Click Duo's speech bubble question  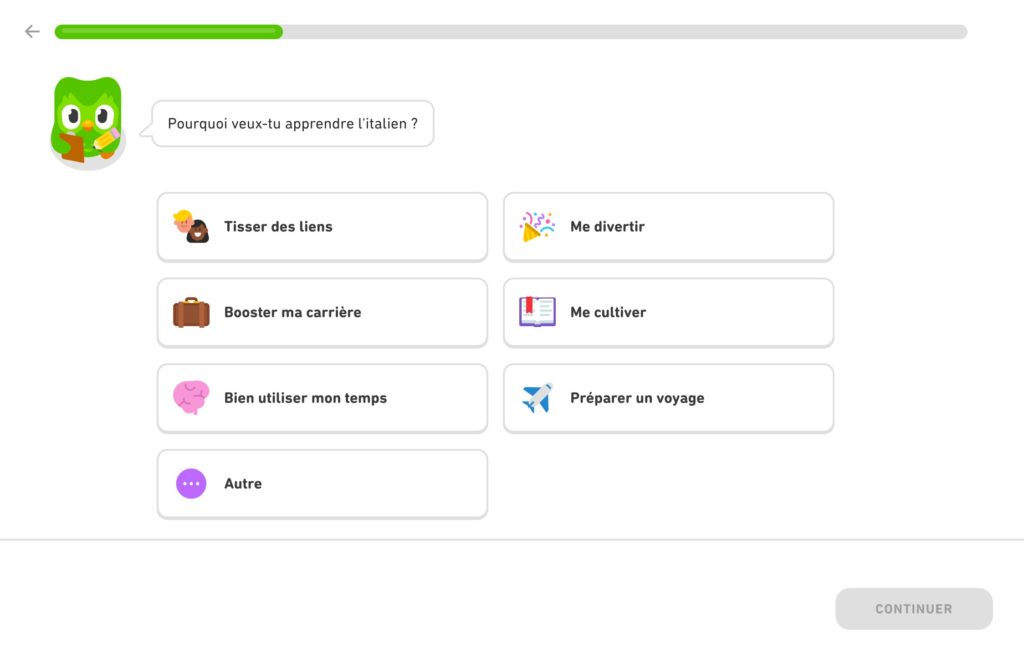pos(291,124)
